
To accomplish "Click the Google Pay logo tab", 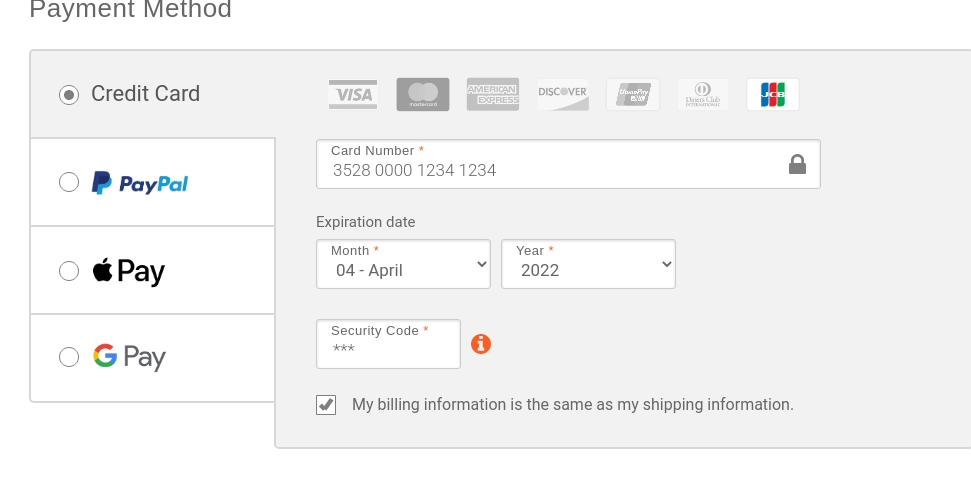I will click(x=129, y=357).
